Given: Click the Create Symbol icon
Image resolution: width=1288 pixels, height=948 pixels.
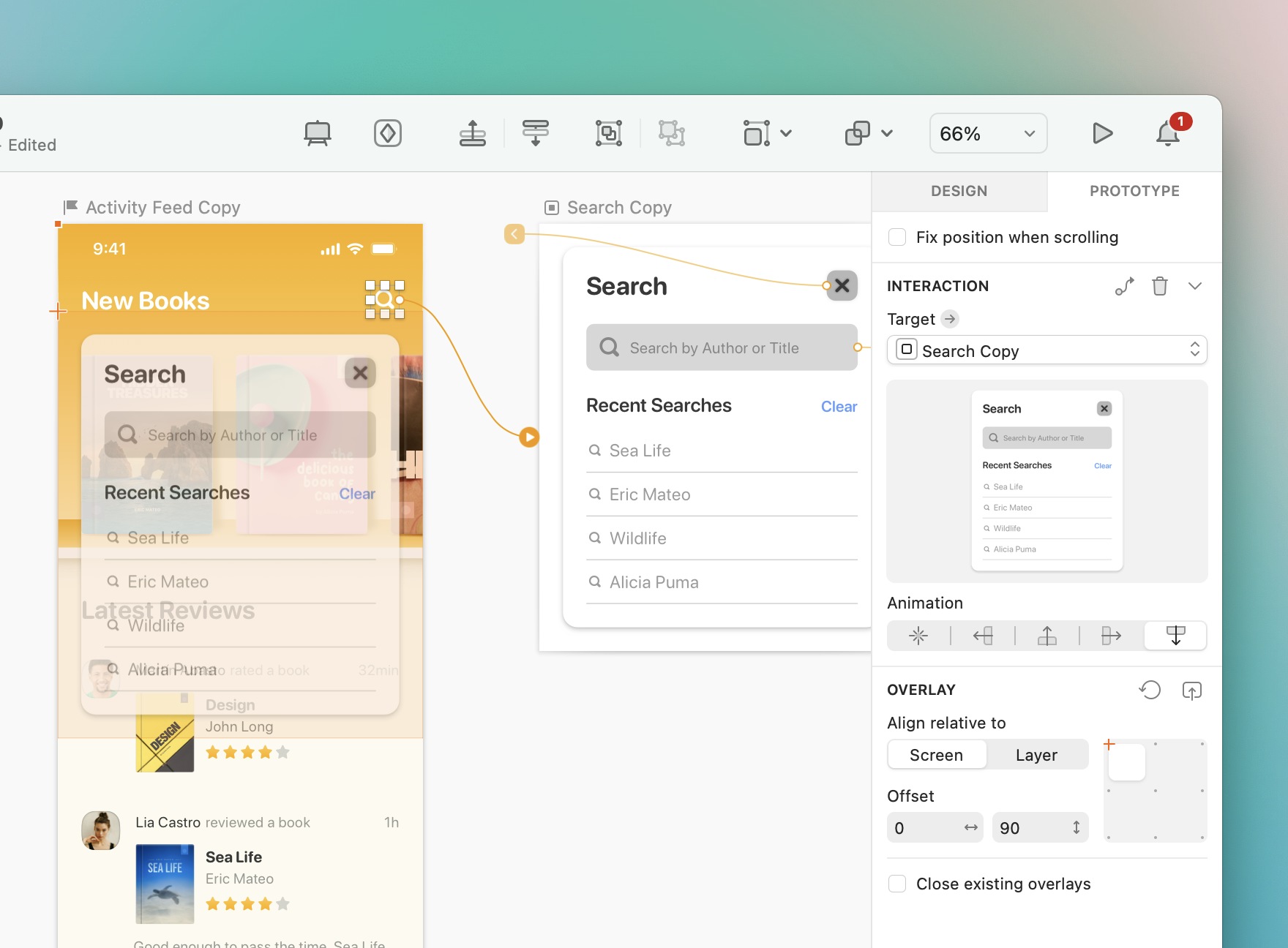Looking at the screenshot, I should pyautogui.click(x=388, y=133).
